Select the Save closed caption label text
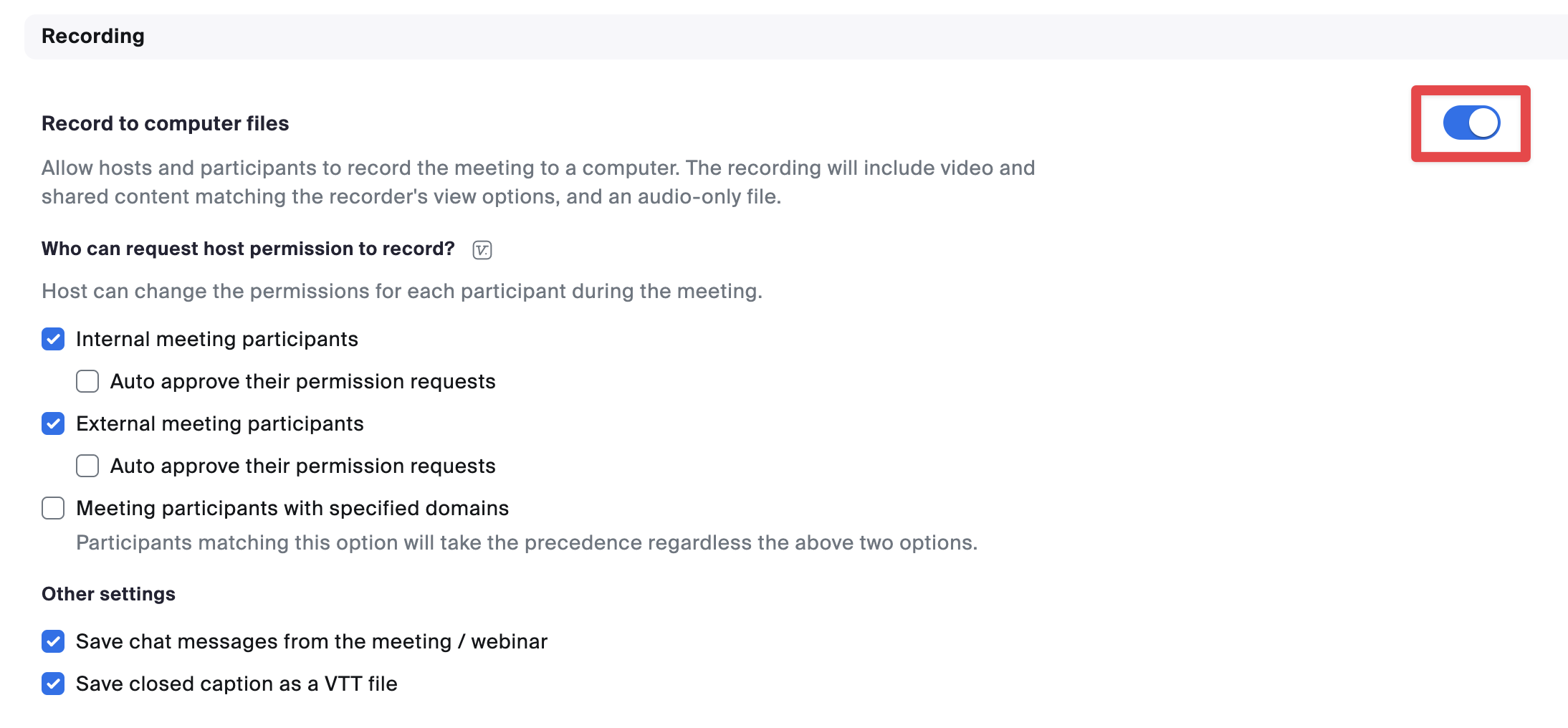 click(236, 684)
